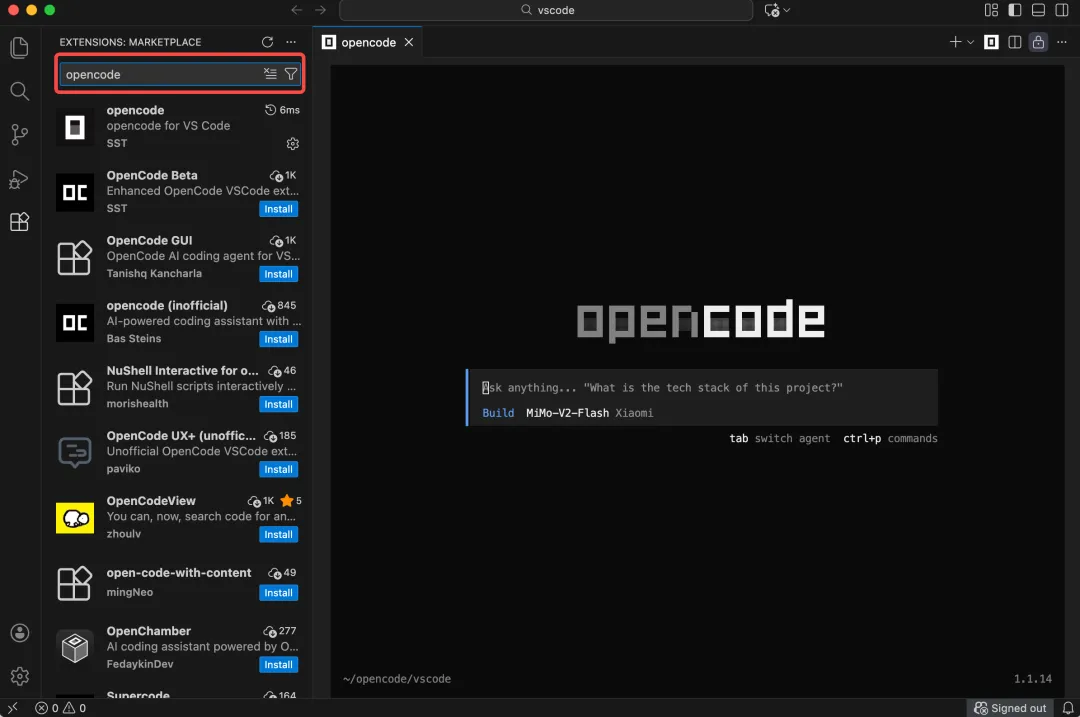Open OpenChamber cube icon thumbnail
Viewport: 1080px width, 717px height.
point(74,648)
